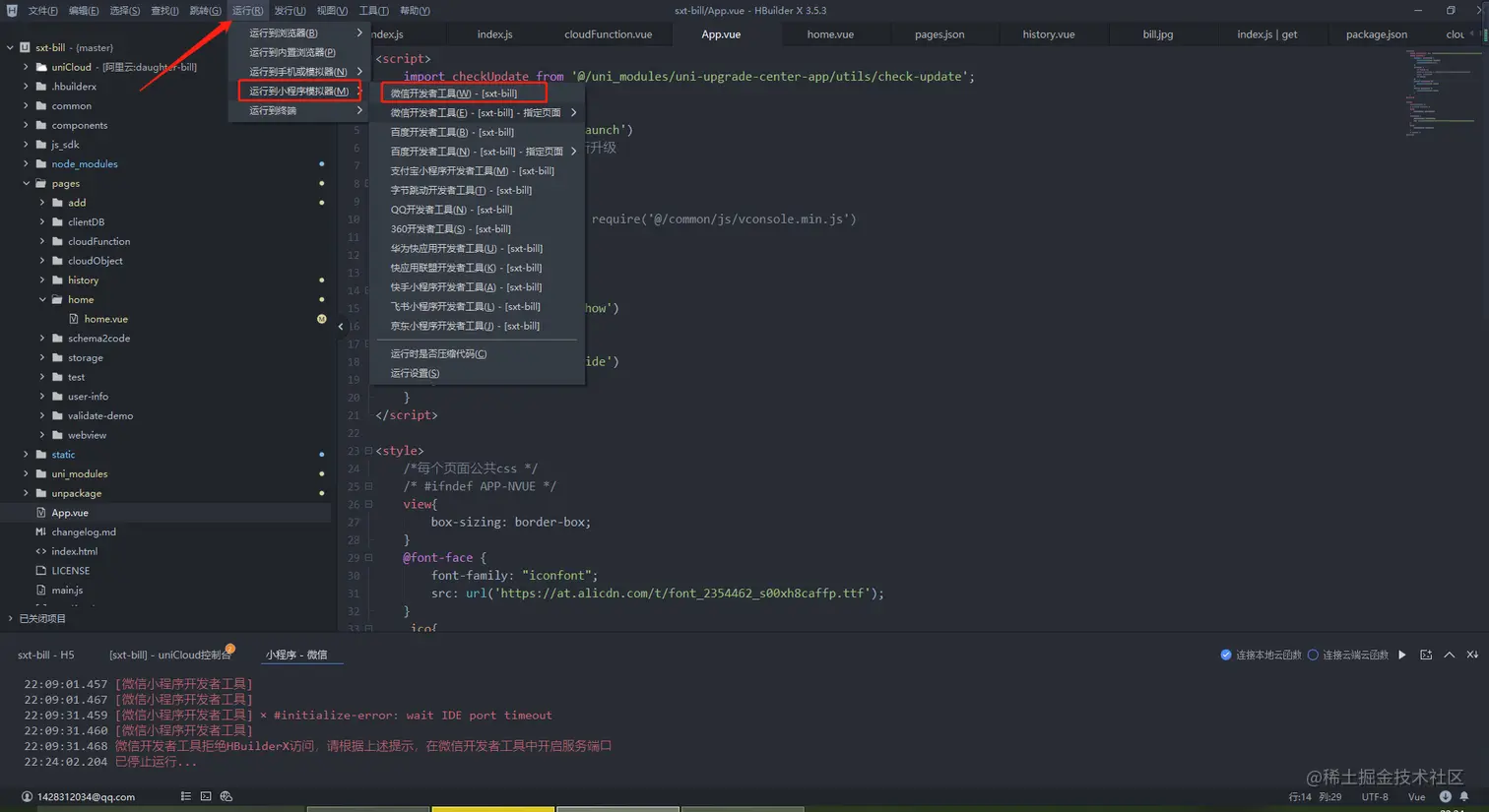The width and height of the screenshot is (1489, 812).
Task: Open the 工具(T) menu
Action: point(373,11)
